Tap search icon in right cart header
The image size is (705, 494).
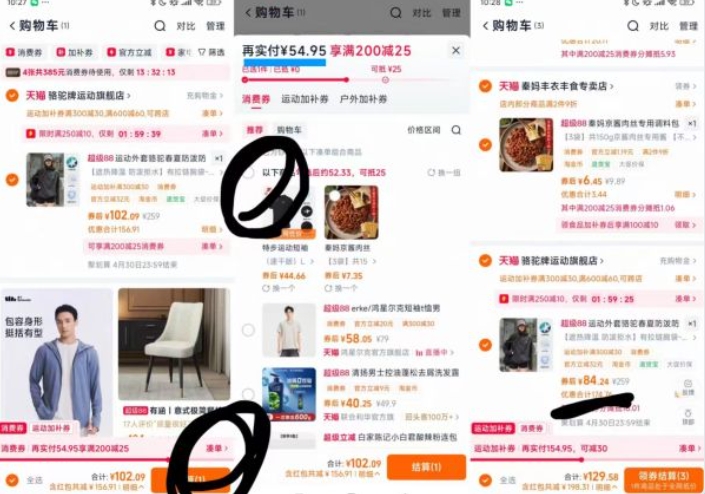pyautogui.click(x=633, y=26)
